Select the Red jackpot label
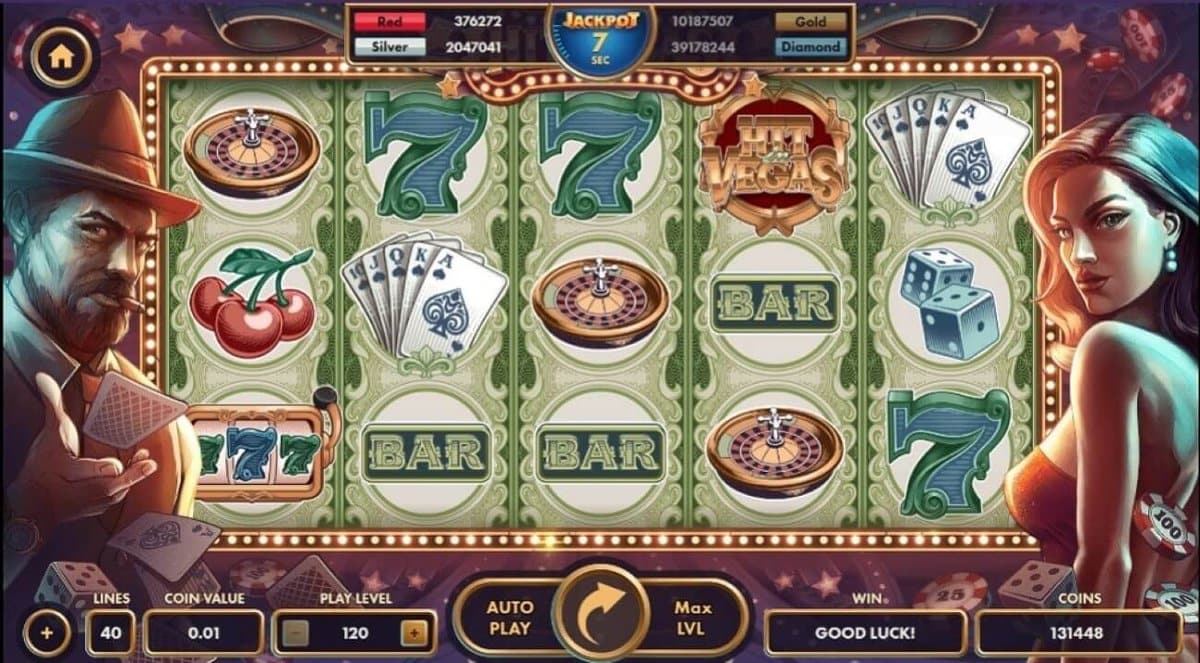The width and height of the screenshot is (1200, 663). pos(389,21)
